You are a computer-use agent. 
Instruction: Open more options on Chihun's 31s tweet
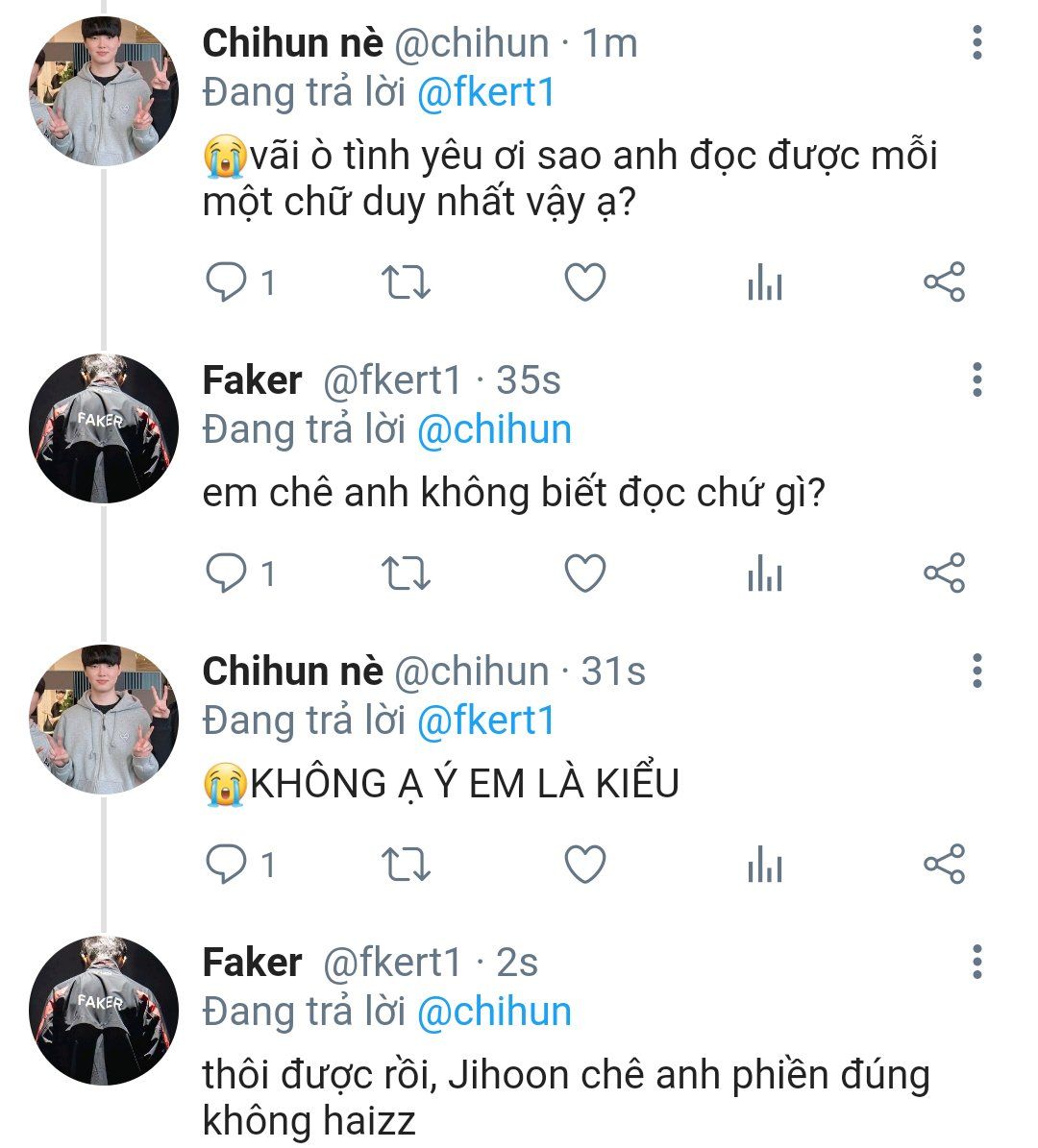pos(977,671)
